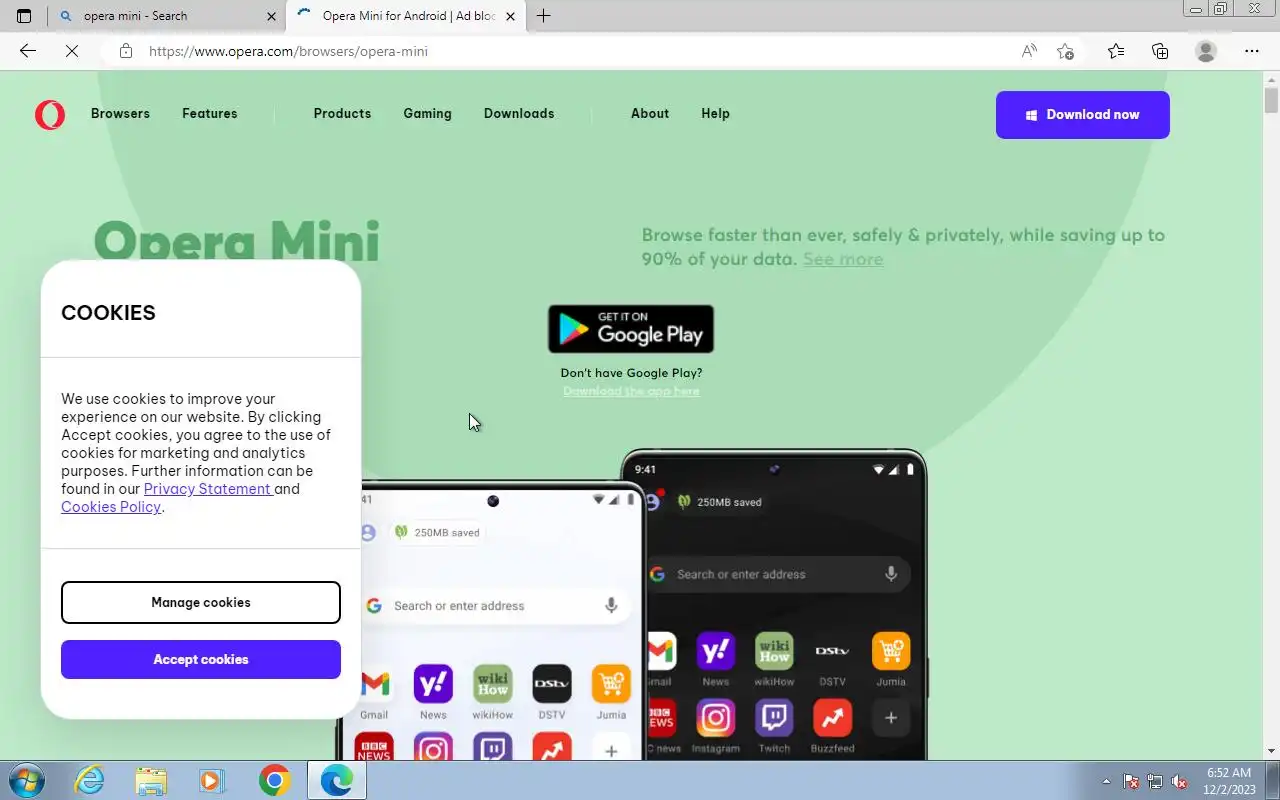Click Download the app here link
Image resolution: width=1280 pixels, height=800 pixels.
pos(631,391)
